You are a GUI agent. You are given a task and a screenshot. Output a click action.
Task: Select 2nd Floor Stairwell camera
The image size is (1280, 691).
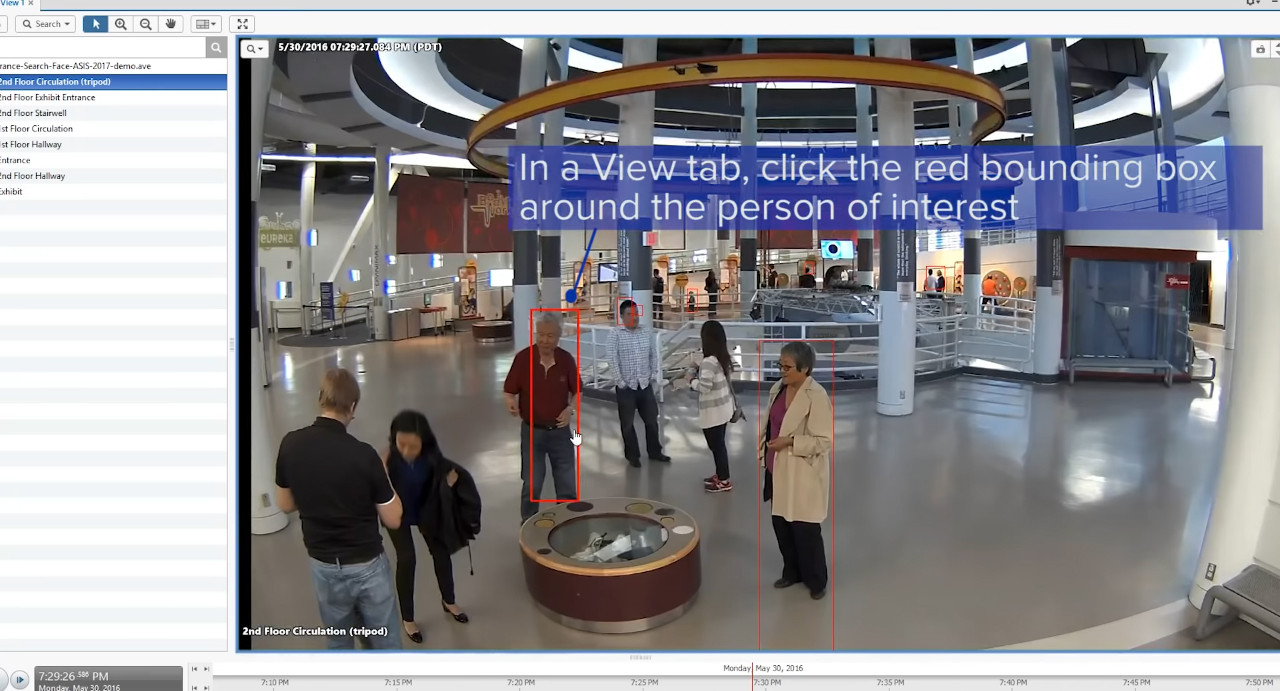[34, 113]
